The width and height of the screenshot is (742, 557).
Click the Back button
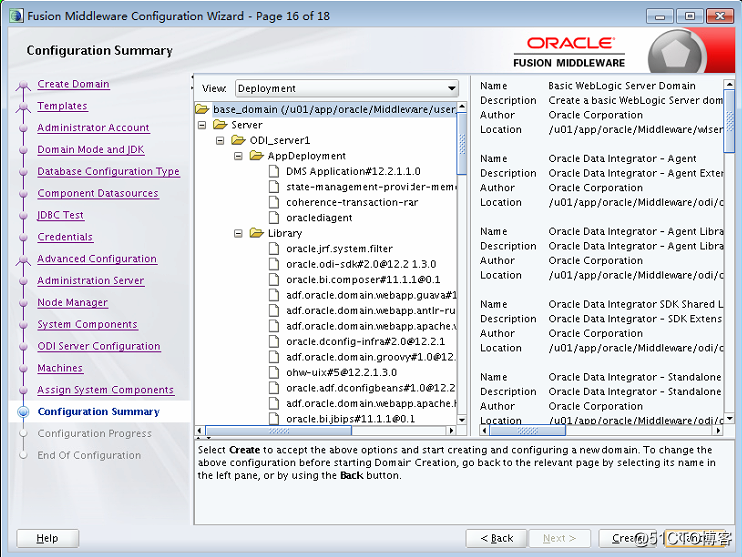point(496,538)
